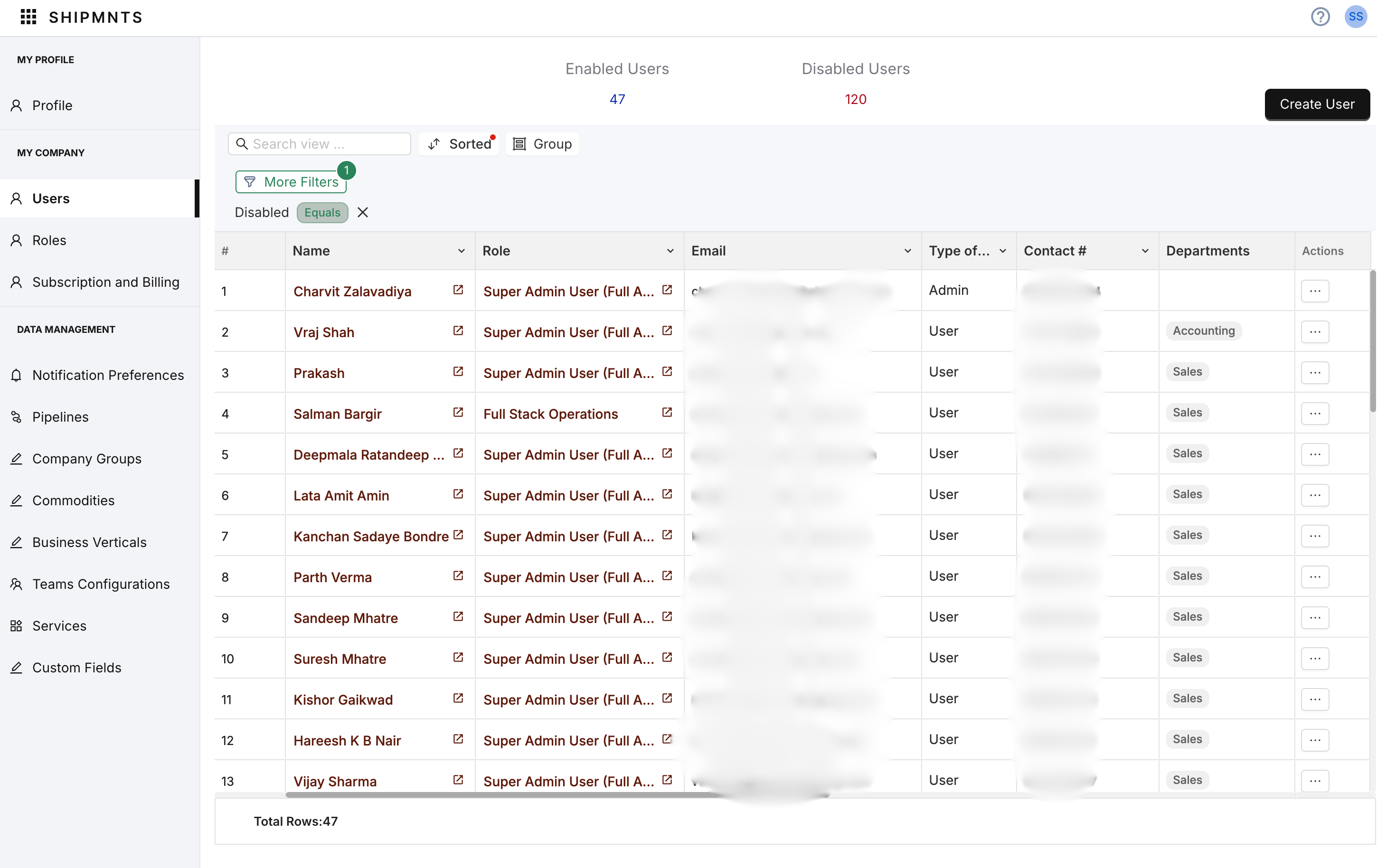Open actions menu for Hareesh K B Nair row
Image resolution: width=1377 pixels, height=868 pixels.
tap(1315, 740)
